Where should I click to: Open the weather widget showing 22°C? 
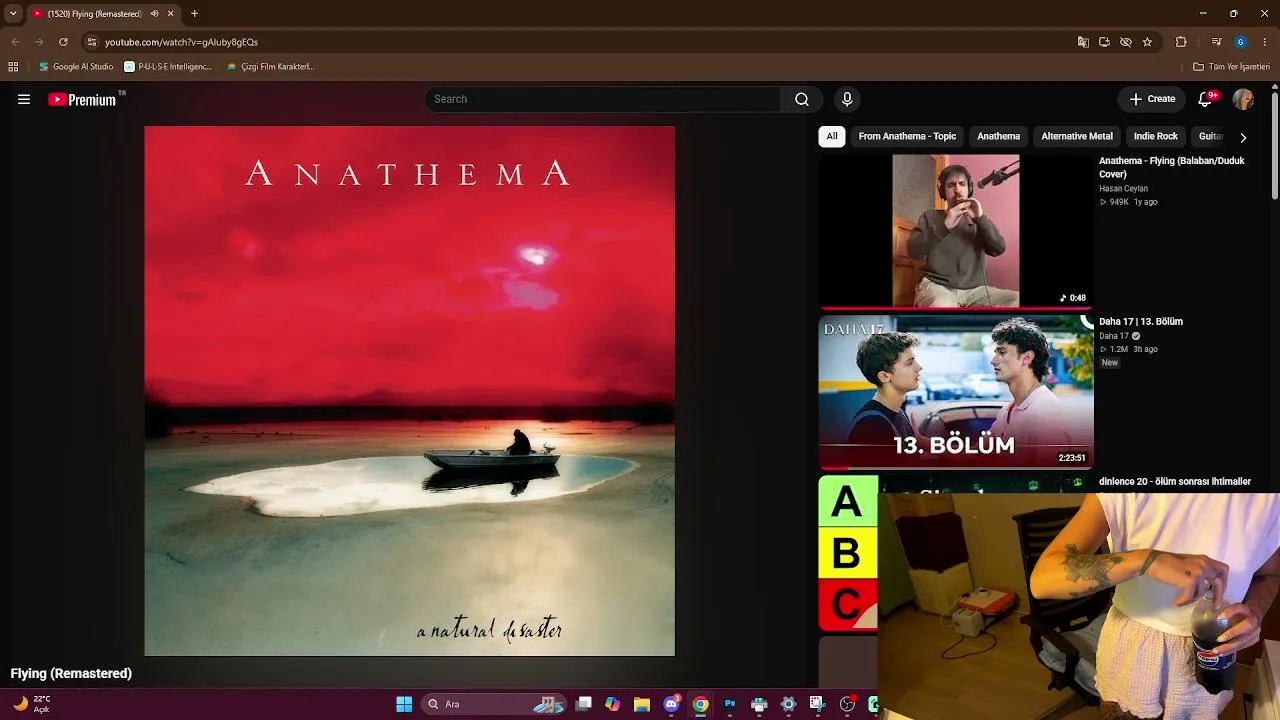31,704
